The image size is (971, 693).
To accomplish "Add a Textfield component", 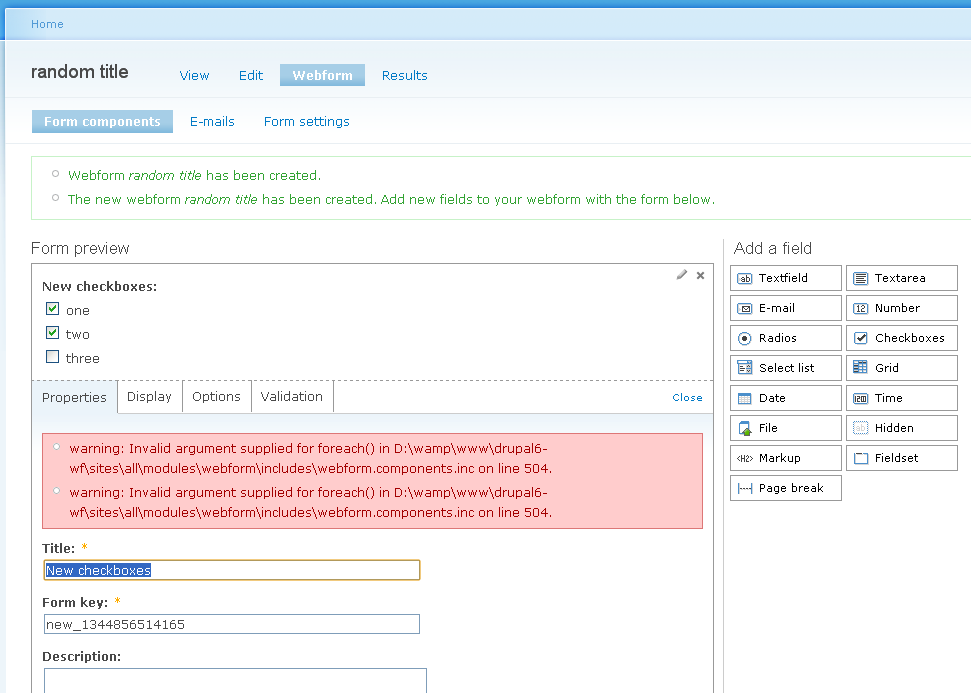I will tap(785, 278).
